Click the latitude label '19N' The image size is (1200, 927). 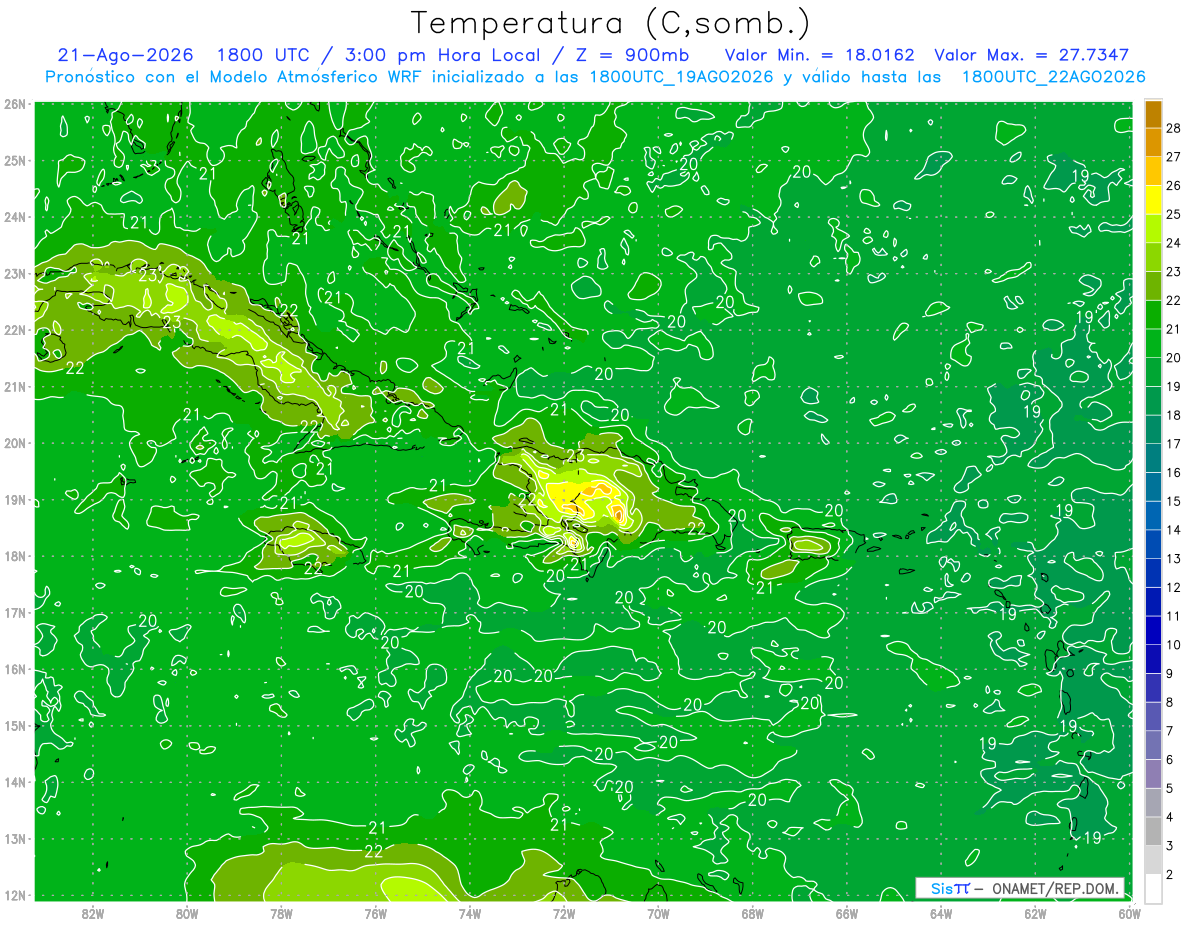[x=14, y=500]
